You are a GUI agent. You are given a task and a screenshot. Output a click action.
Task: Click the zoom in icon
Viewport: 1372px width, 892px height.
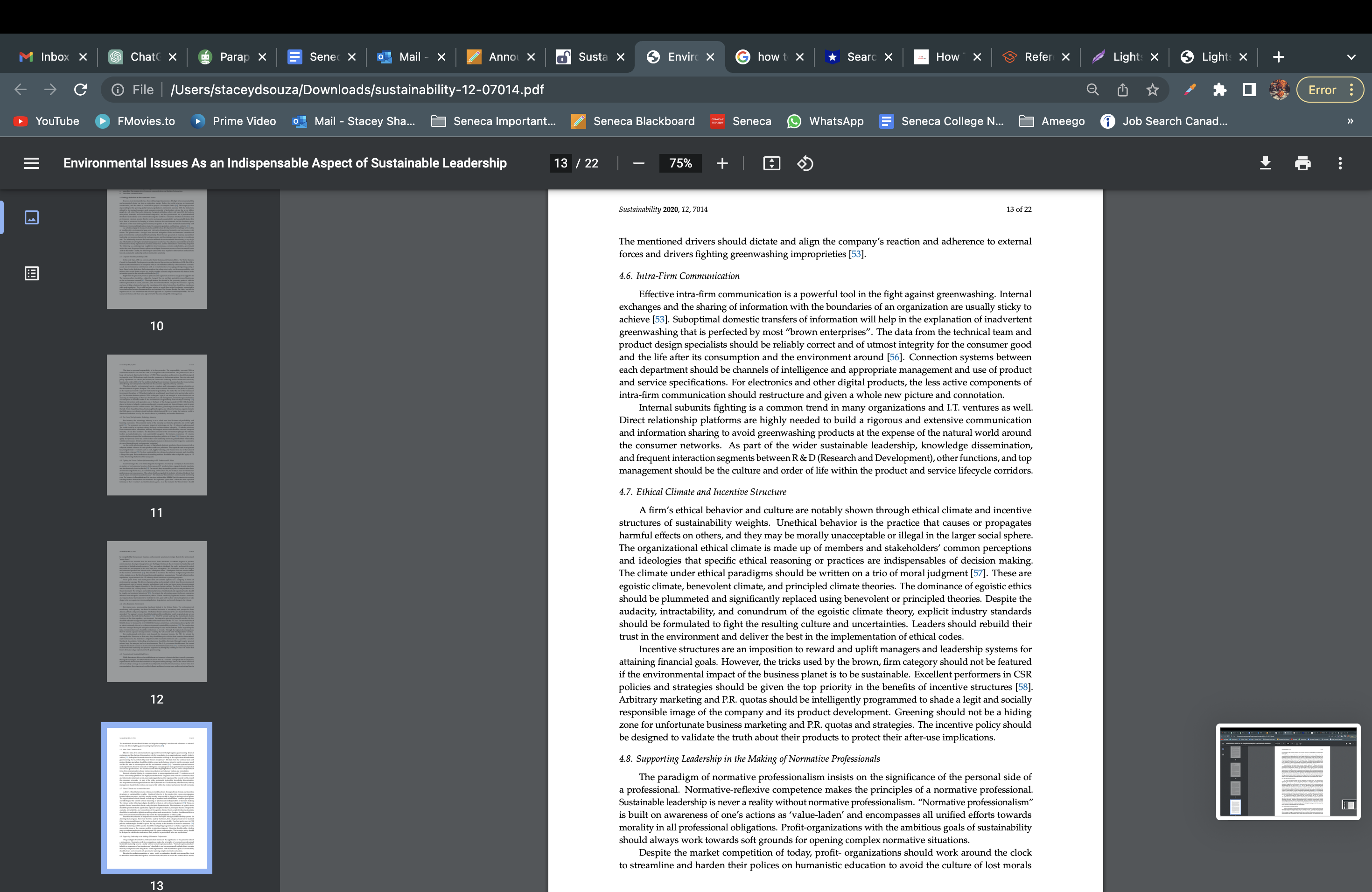pos(722,163)
